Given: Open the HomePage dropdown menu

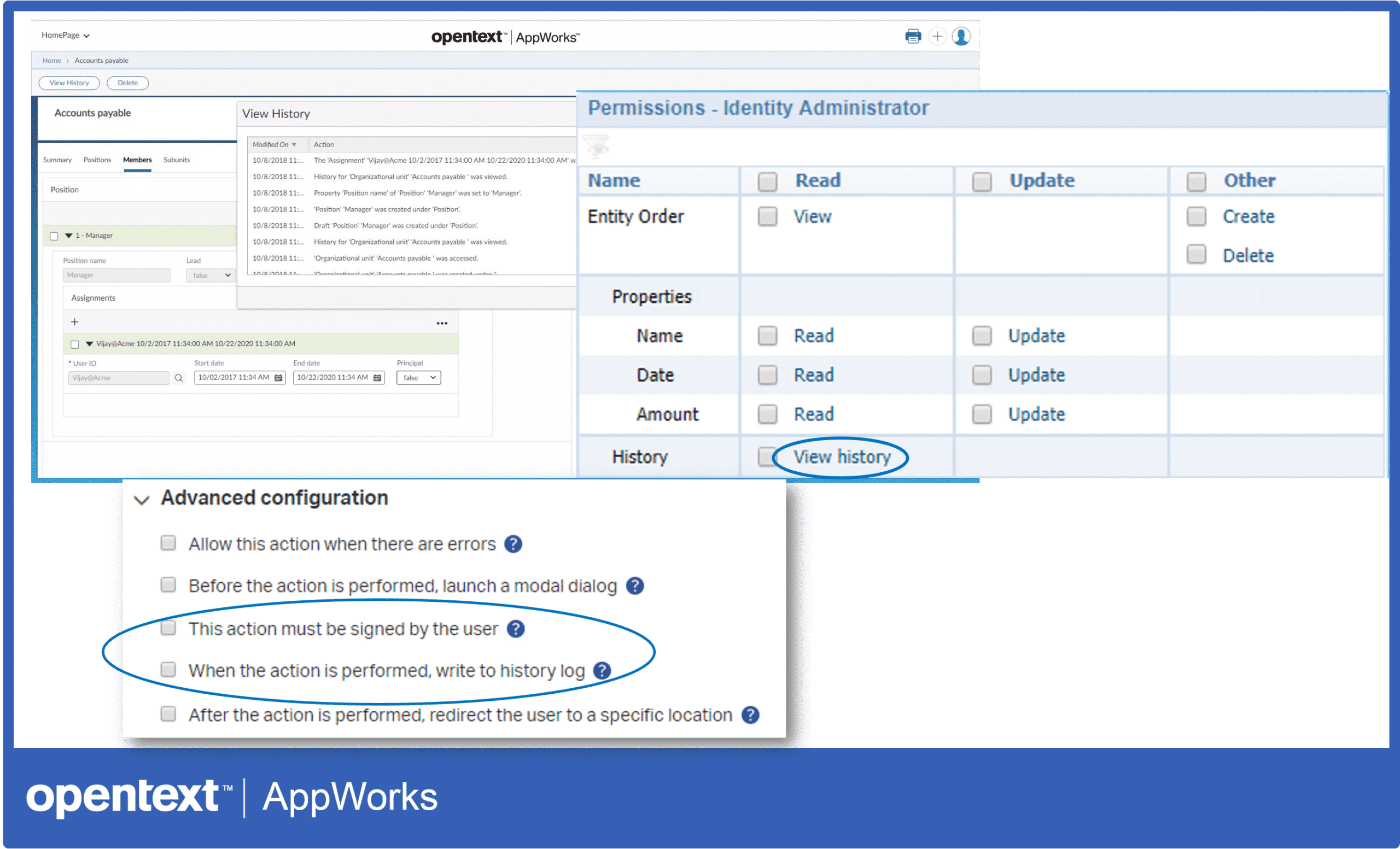Looking at the screenshot, I should [x=67, y=34].
